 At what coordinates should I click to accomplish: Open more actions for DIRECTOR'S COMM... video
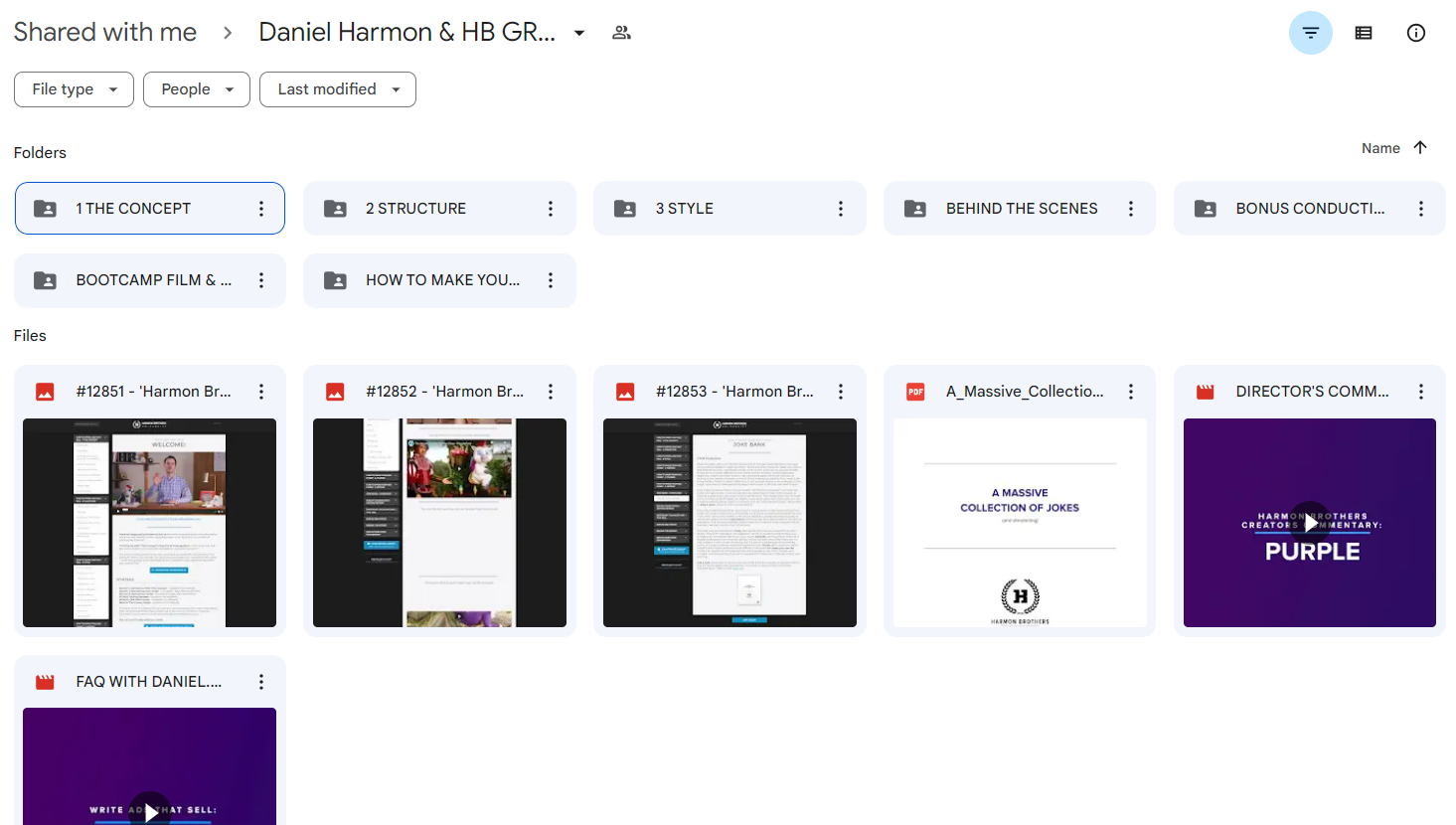(1421, 392)
